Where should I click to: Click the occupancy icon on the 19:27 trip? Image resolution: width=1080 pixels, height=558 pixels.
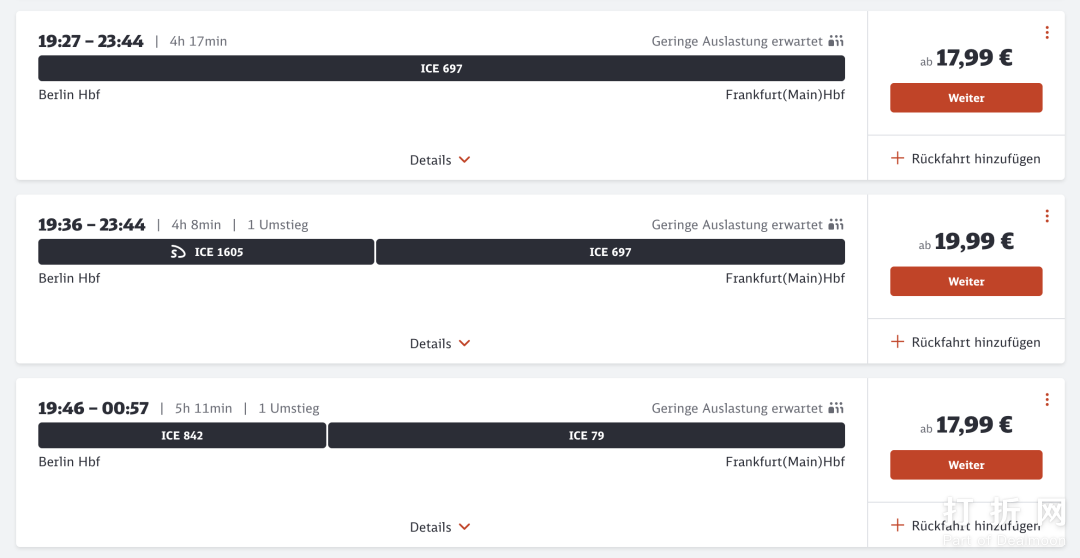(836, 41)
